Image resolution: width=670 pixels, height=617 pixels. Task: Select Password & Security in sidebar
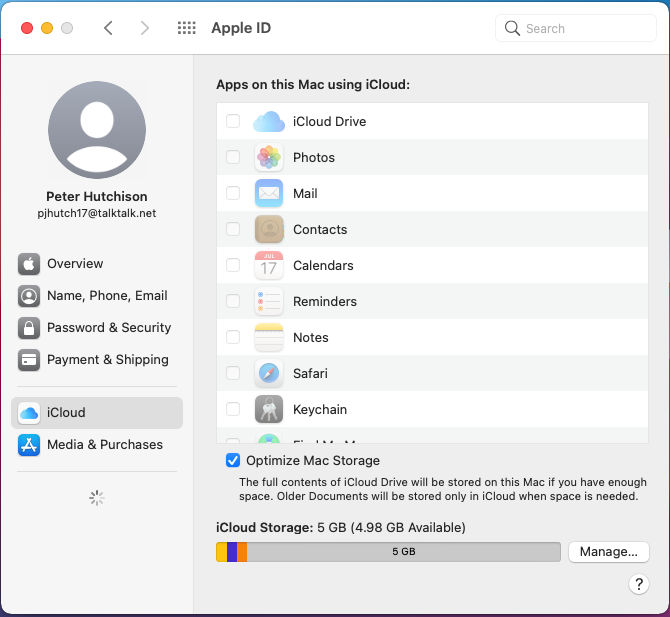(x=108, y=328)
